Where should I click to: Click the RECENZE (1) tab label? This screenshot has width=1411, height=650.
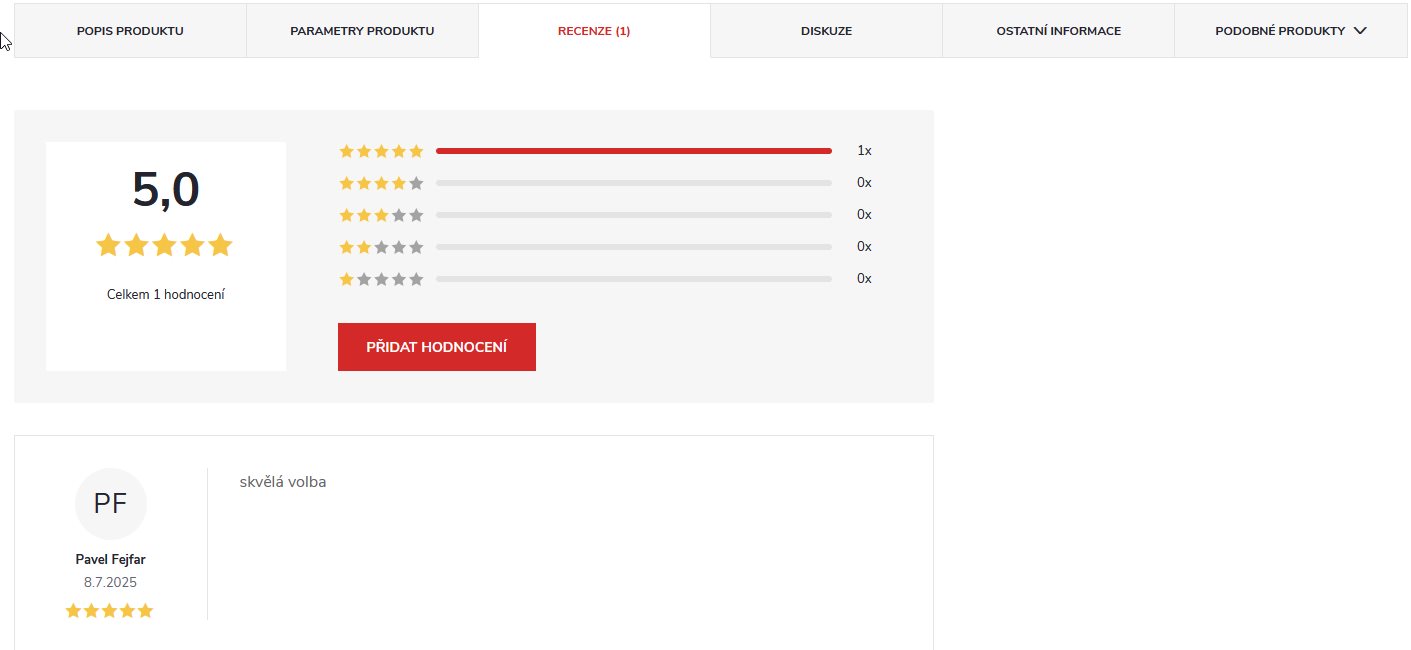(594, 30)
